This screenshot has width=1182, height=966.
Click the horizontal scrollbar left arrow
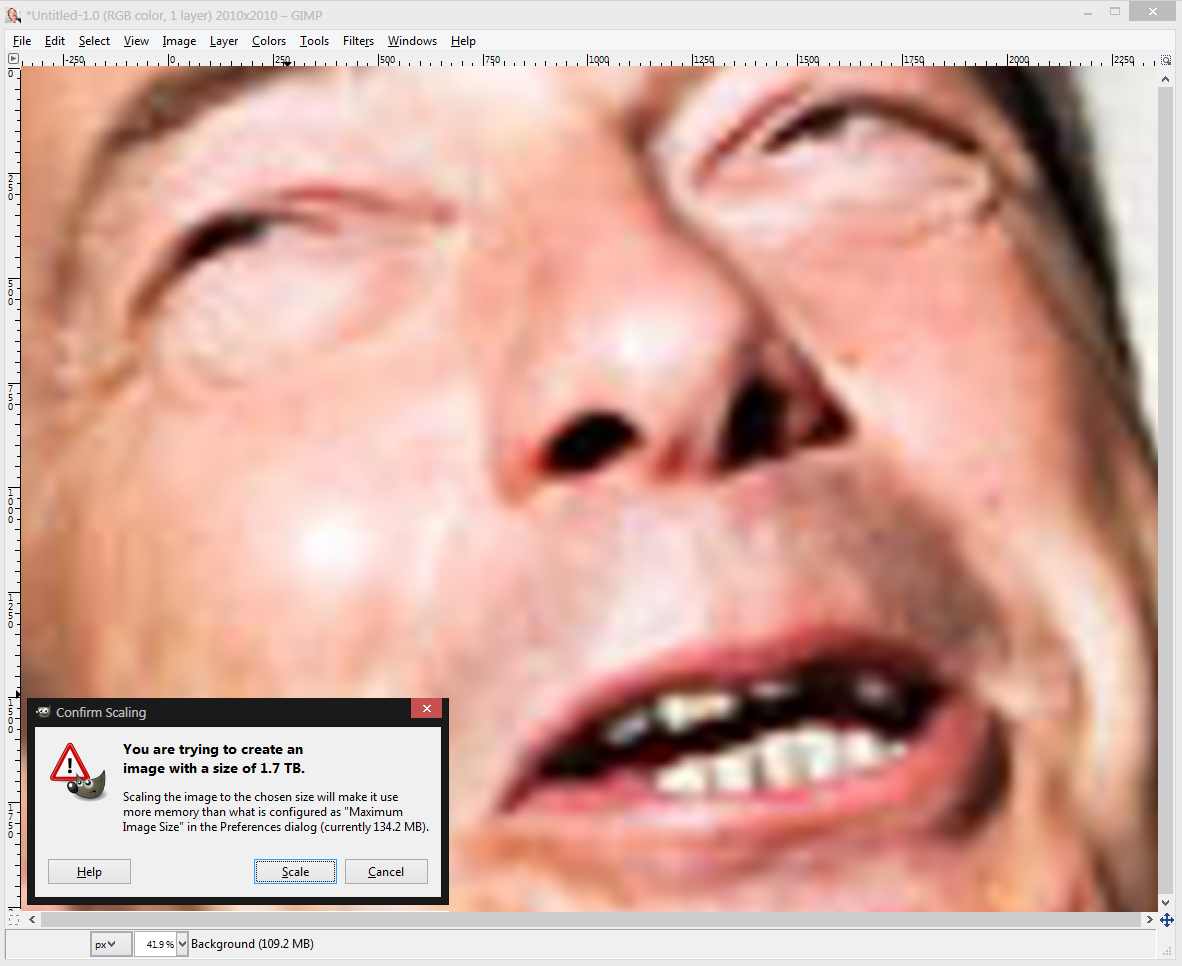pos(32,920)
